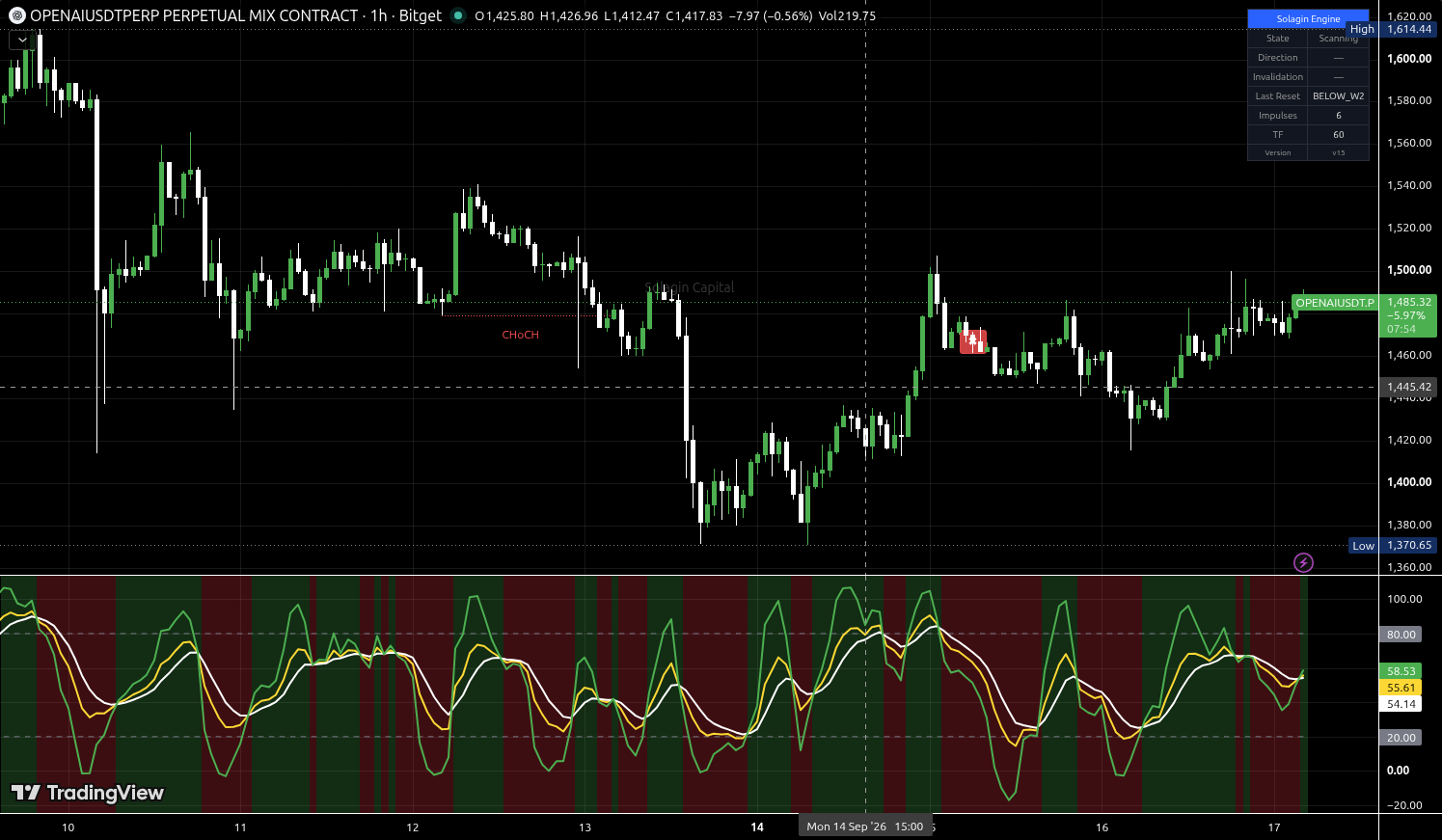Click the 1,360.00 price scale value
The width and height of the screenshot is (1442, 840).
click(x=1409, y=567)
